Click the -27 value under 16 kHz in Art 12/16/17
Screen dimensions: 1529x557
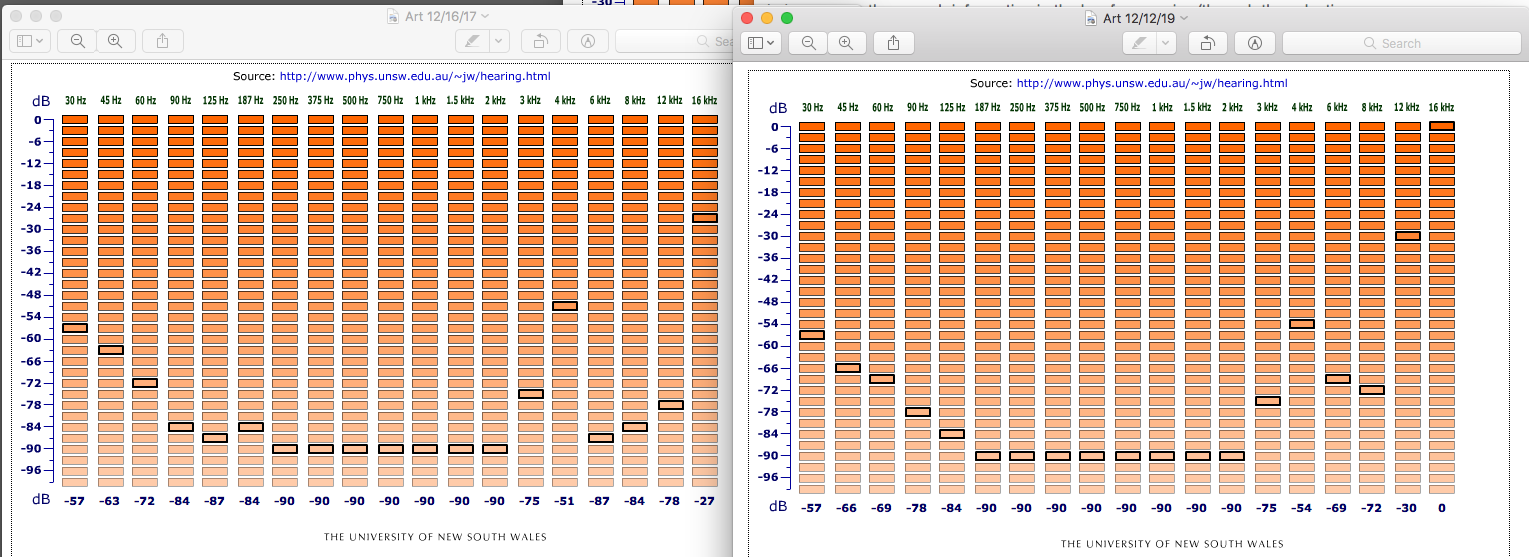[704, 500]
